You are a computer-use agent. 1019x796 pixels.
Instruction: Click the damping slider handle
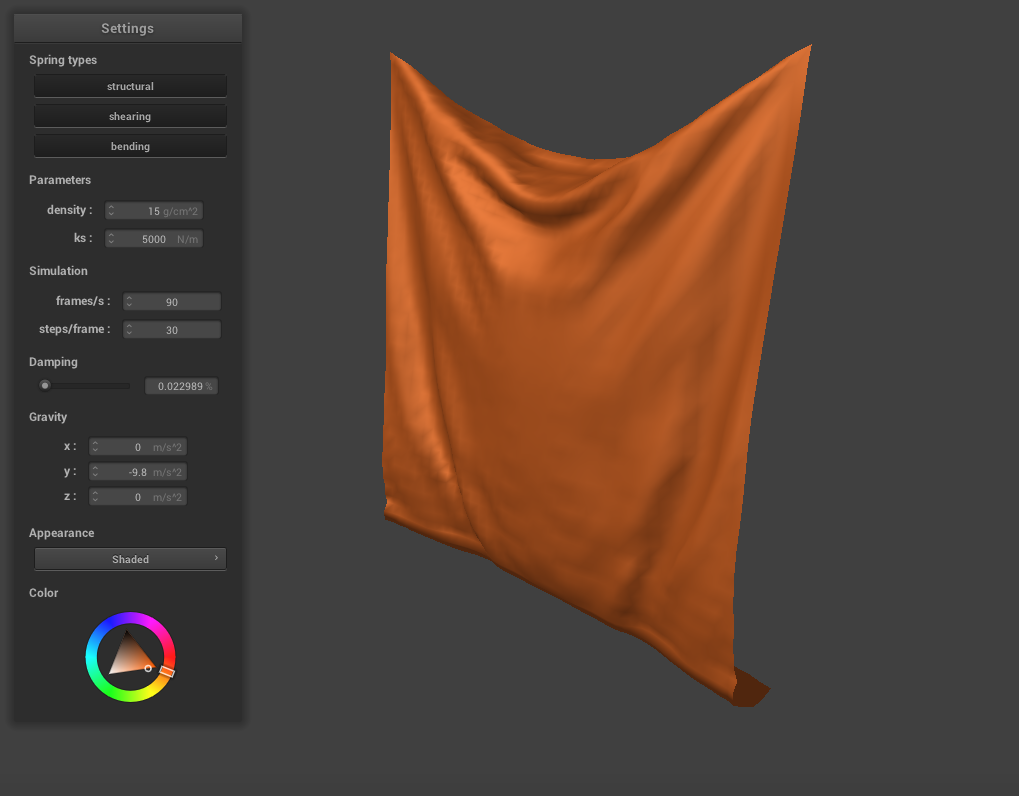point(45,385)
